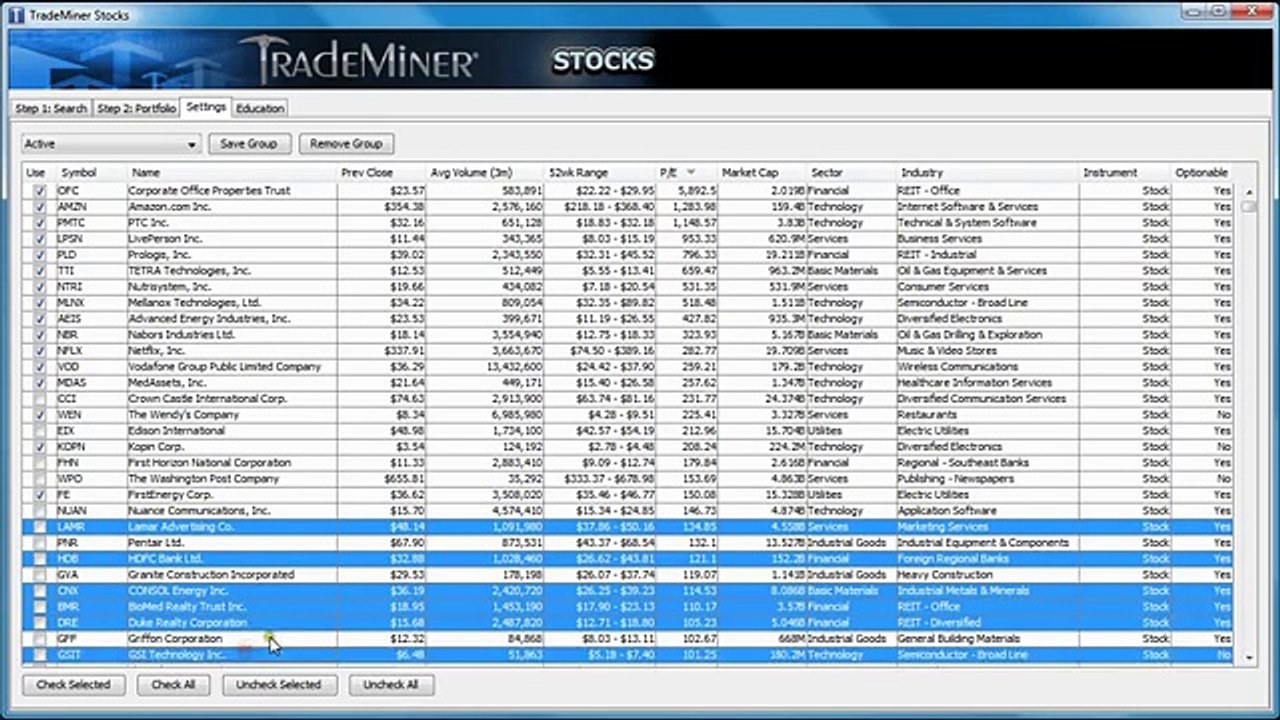Click the Griffon Corporation name cell
Viewport: 1280px width, 720px height.
click(x=232, y=639)
